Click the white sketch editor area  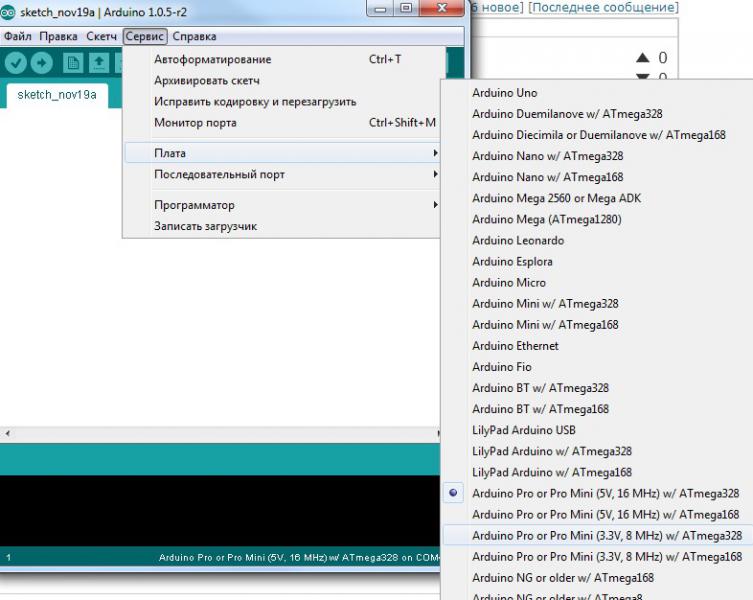(220, 331)
